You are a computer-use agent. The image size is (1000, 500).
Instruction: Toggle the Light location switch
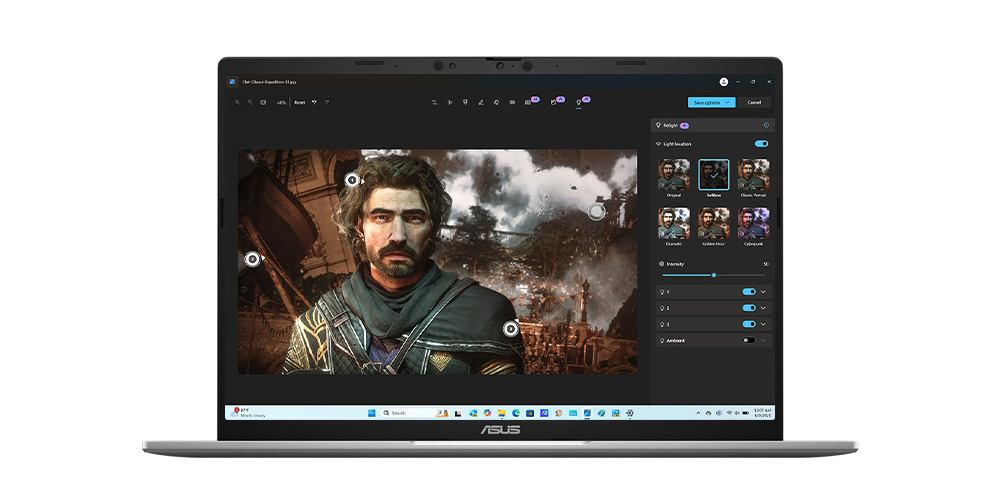[761, 144]
